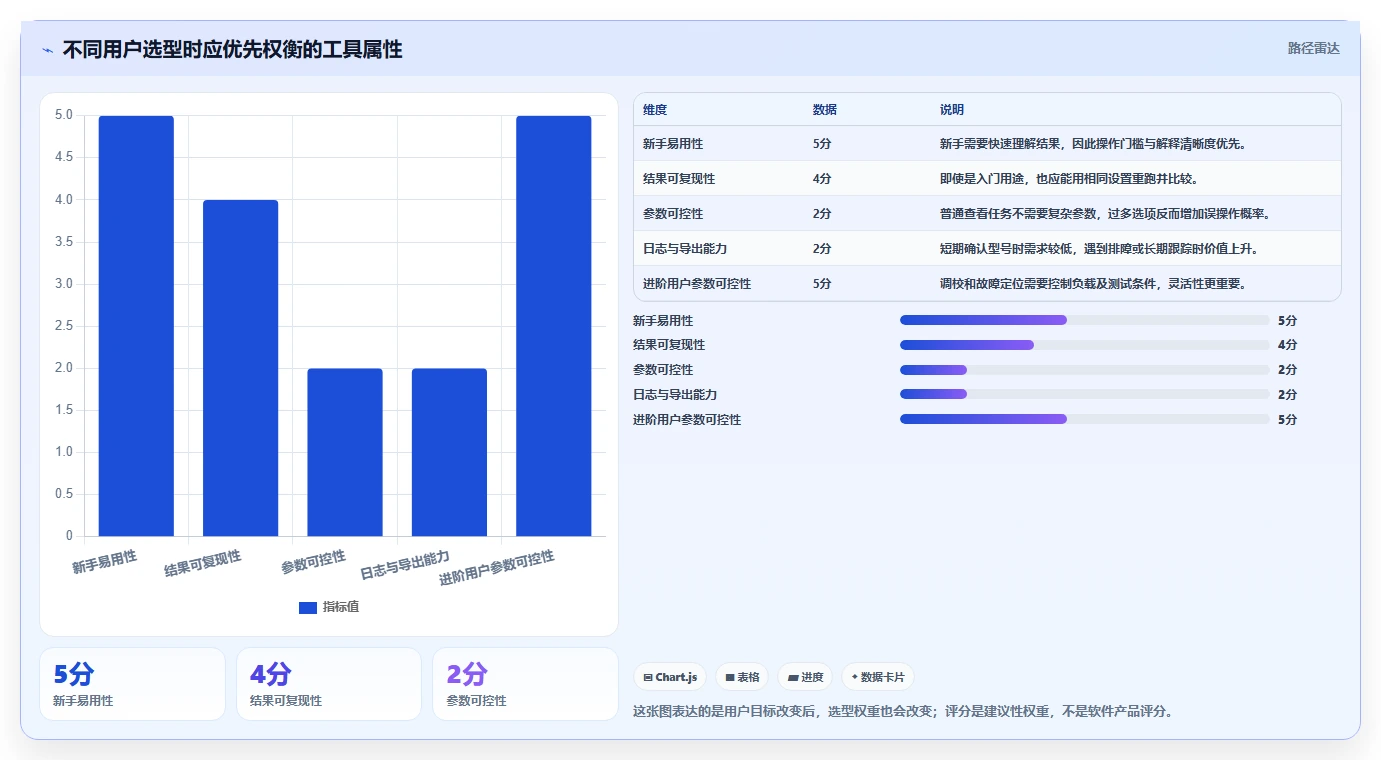The width and height of the screenshot is (1381, 760).
Task: Select the 数据卡片 tag chip
Action: click(878, 677)
